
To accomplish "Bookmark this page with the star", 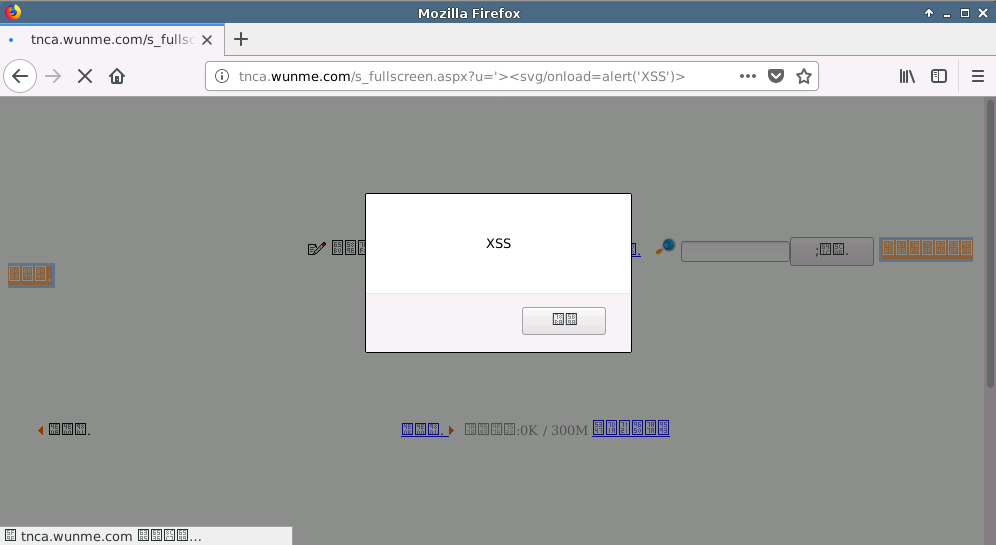I will pyautogui.click(x=804, y=76).
